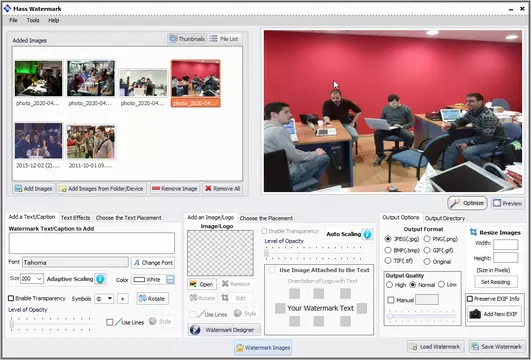Image resolution: width=531 pixels, height=360 pixels.
Task: Open the Tools menu
Action: [33, 20]
